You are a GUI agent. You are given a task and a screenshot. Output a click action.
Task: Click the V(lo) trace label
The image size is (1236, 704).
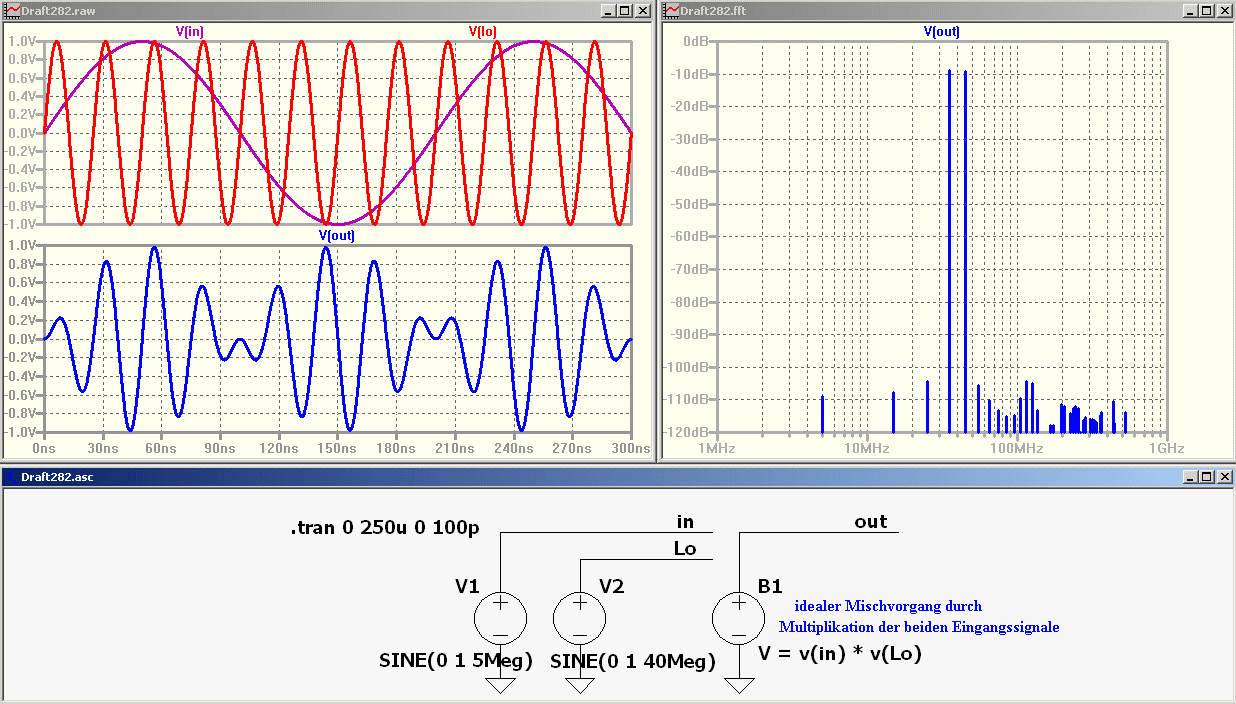point(483,31)
